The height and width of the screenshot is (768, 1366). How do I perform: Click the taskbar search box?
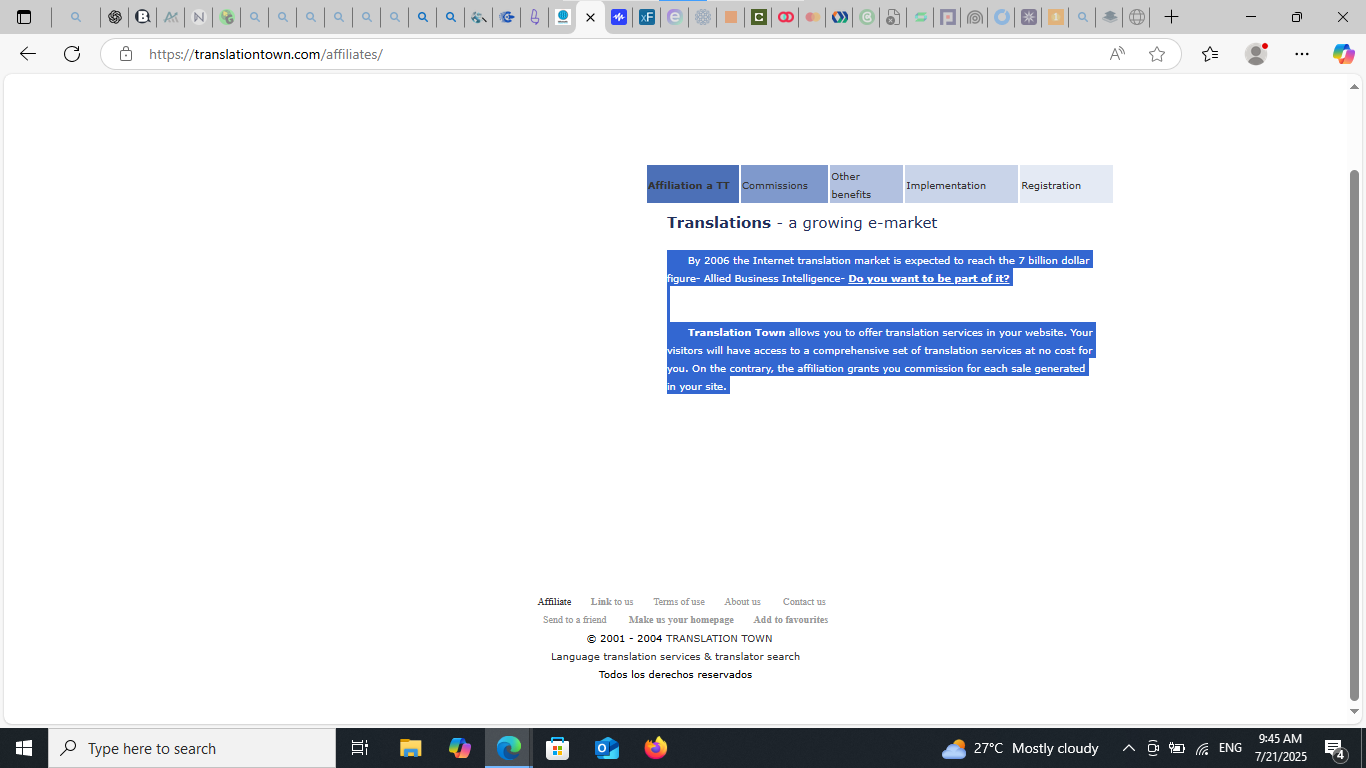pyautogui.click(x=192, y=748)
